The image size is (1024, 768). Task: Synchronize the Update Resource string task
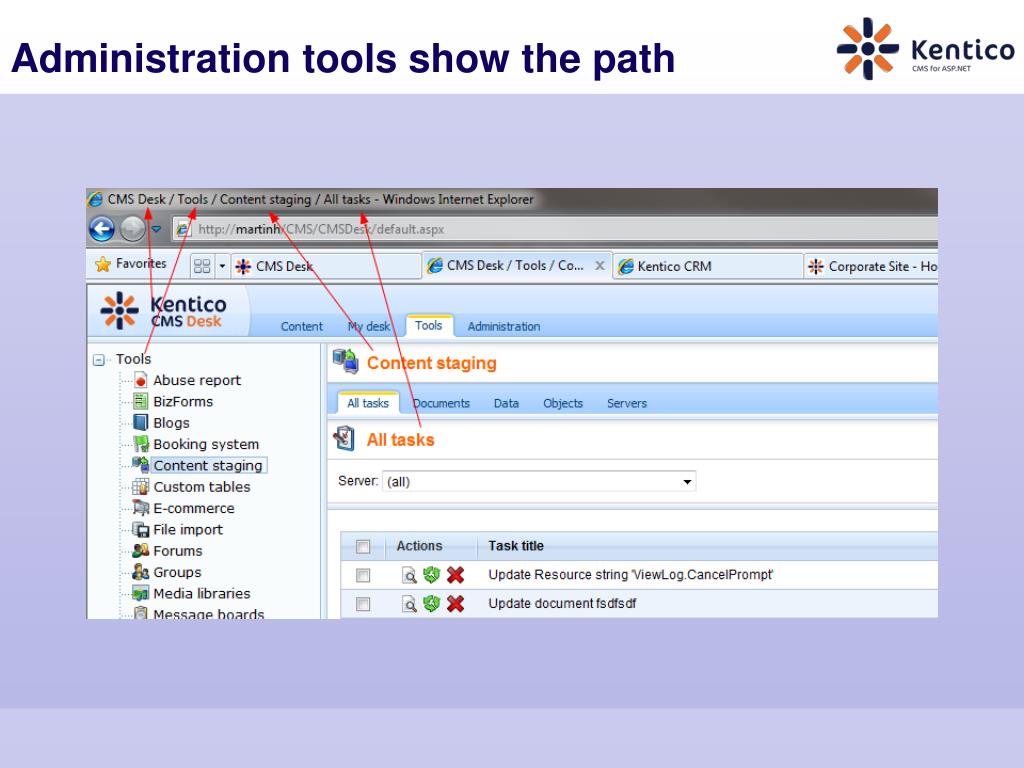431,575
